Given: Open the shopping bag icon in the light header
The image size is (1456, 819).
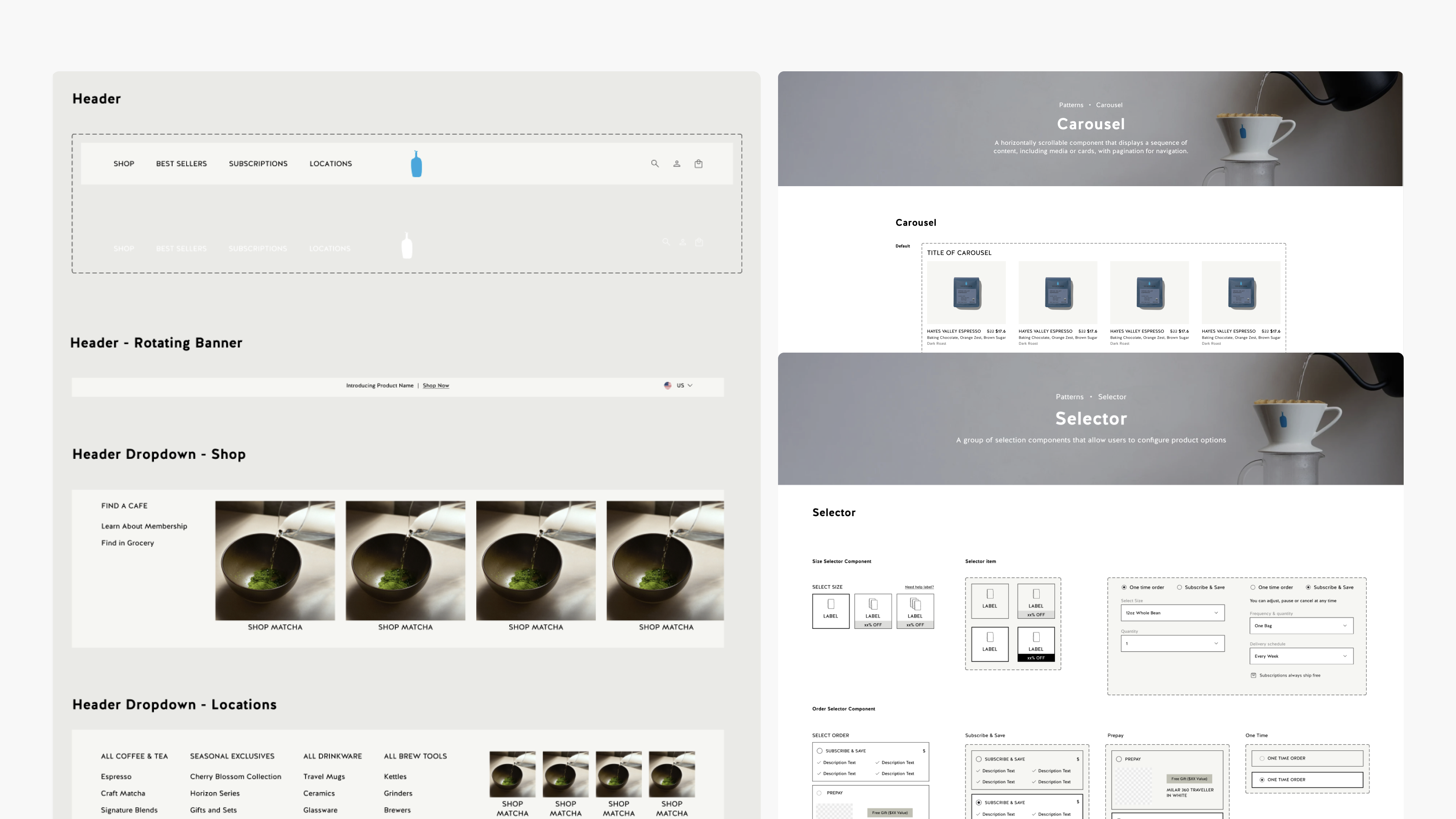Looking at the screenshot, I should [698, 163].
